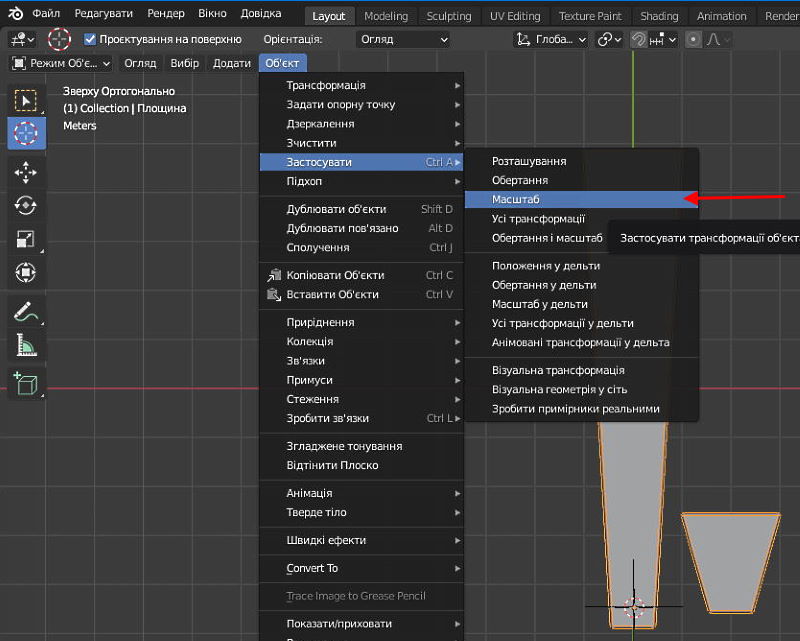Viewport: 800px width, 641px height.
Task: Open the Режим Об'є... mode dropdown
Action: click(x=61, y=63)
